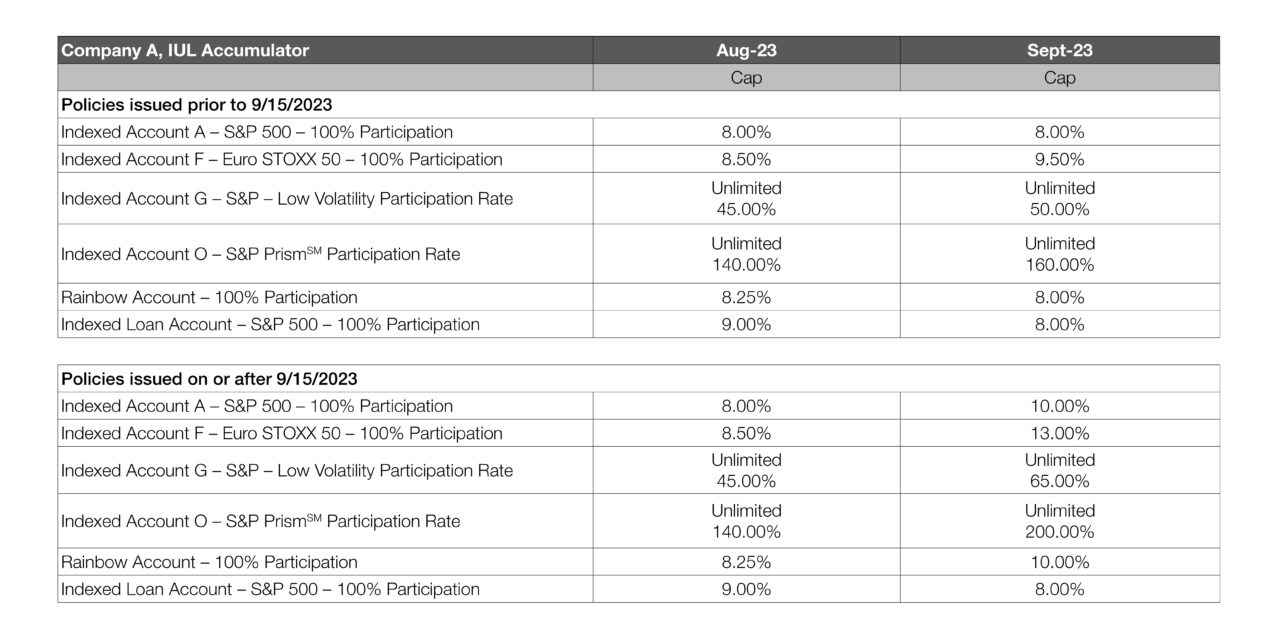The width and height of the screenshot is (1280, 640).
Task: Click Indexed Loan Account label in prior-to-9/15 section
Action: point(270,324)
